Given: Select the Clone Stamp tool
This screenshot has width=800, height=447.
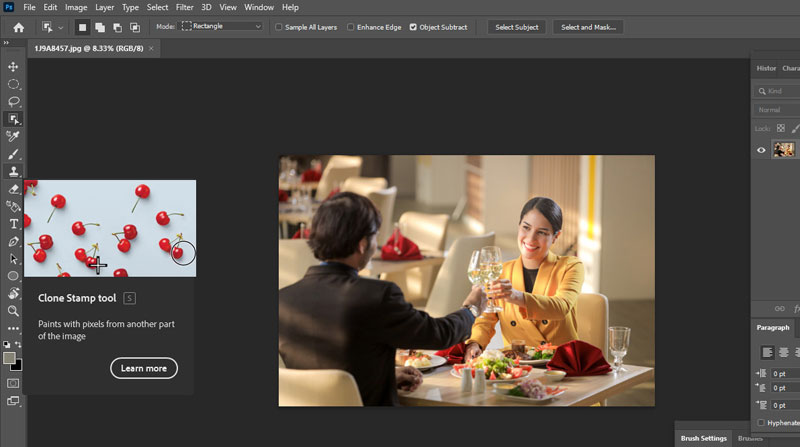Looking at the screenshot, I should click(14, 171).
